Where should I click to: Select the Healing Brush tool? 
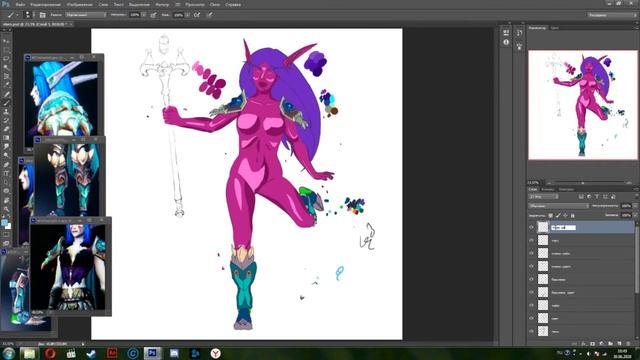(x=6, y=94)
